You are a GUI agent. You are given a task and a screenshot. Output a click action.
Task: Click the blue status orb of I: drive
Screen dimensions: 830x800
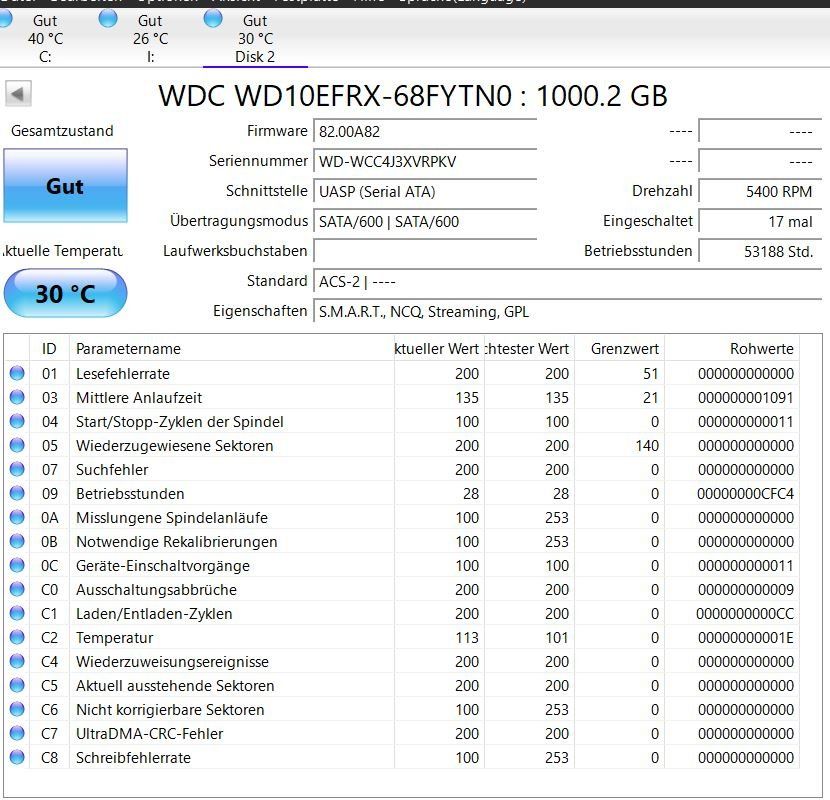108,19
